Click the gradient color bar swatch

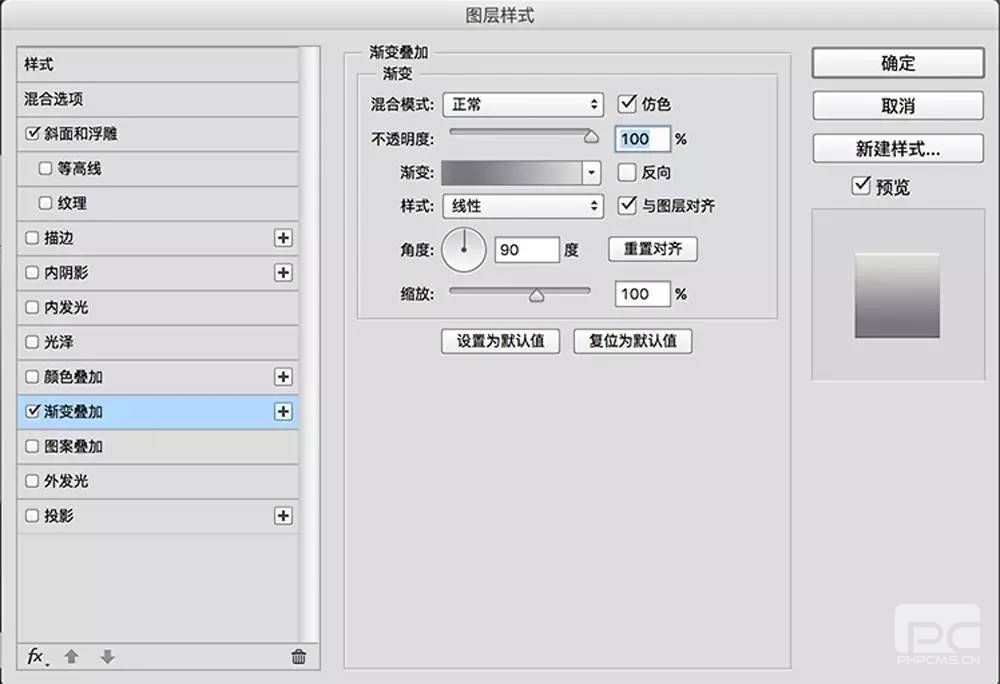click(x=511, y=173)
